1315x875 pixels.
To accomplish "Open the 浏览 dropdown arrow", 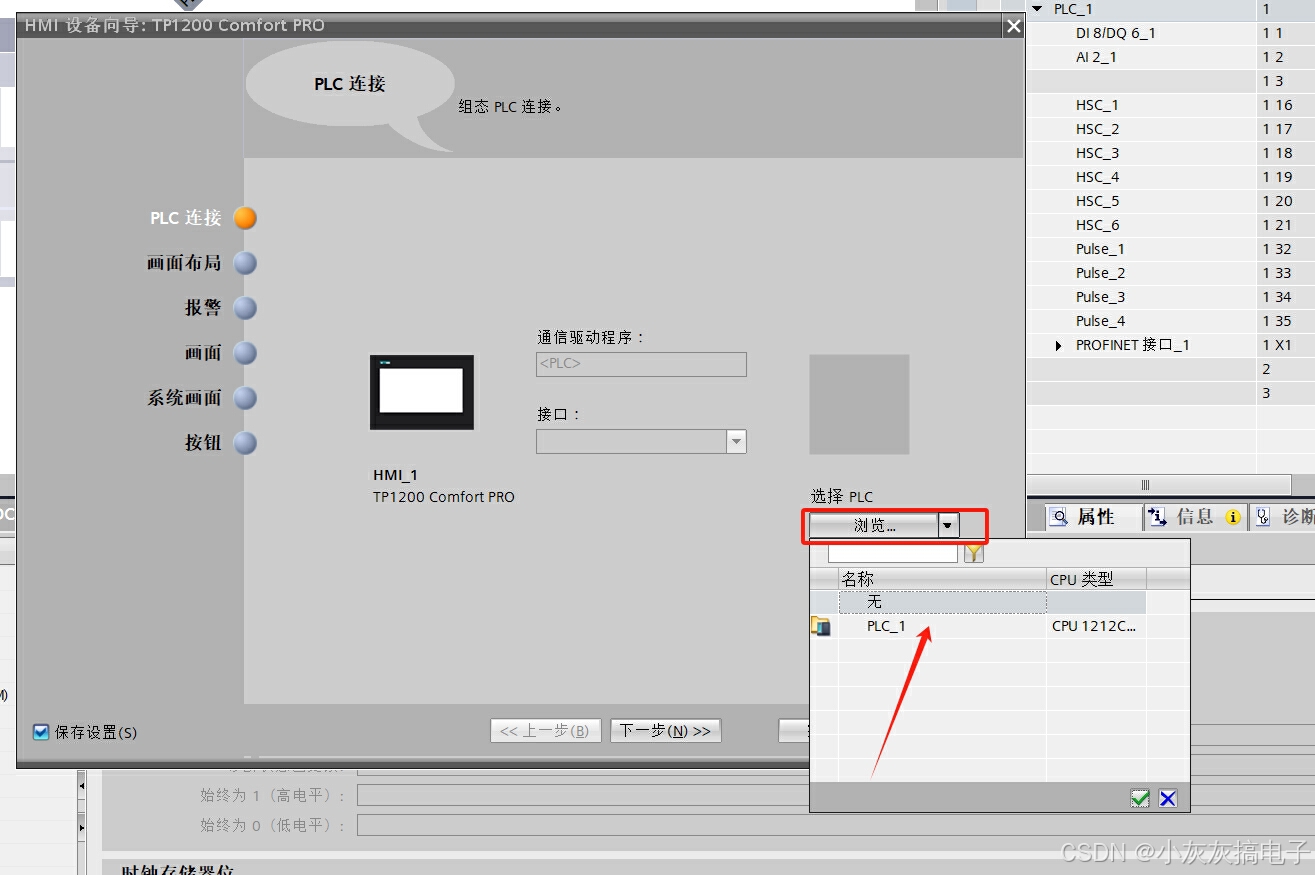I will pos(948,525).
